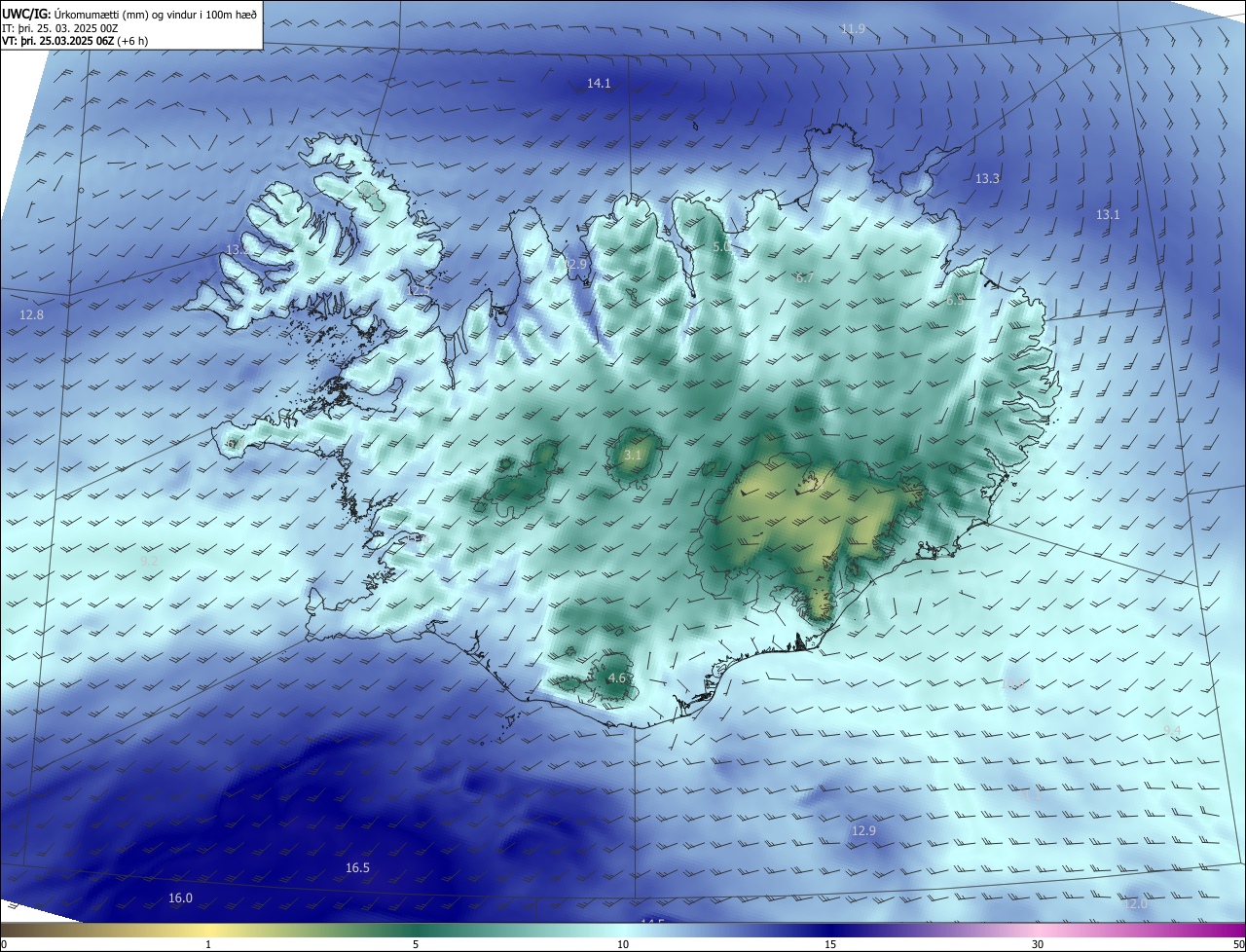Click the 12.9 label over the ocean south of Iceland
The height and width of the screenshot is (952, 1246).
coord(863,830)
